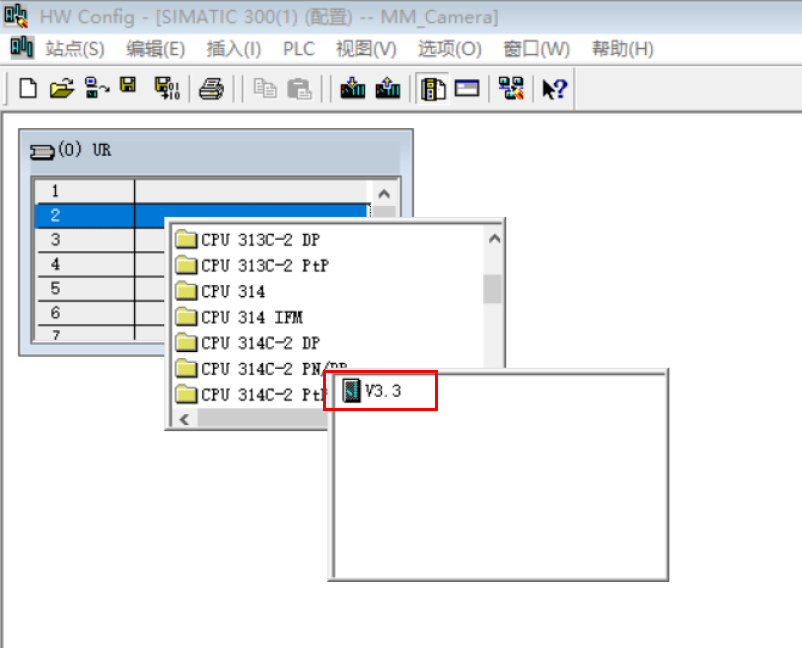
Task: Click the Paste icon on the toolbar
Action: 298,88
